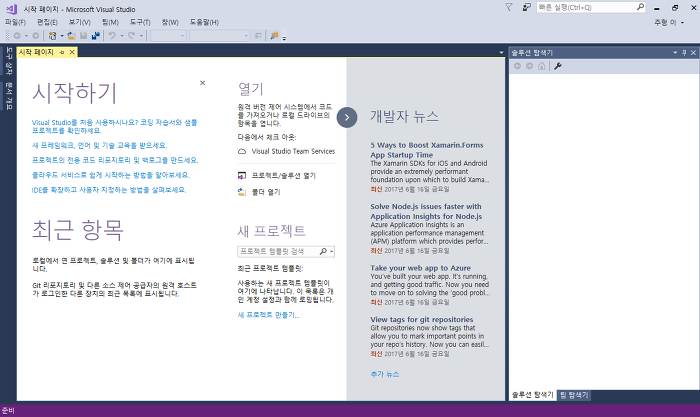Open toolbar overflow options arrow
Image resolution: width=700 pixels, height=417 pixels.
point(284,38)
